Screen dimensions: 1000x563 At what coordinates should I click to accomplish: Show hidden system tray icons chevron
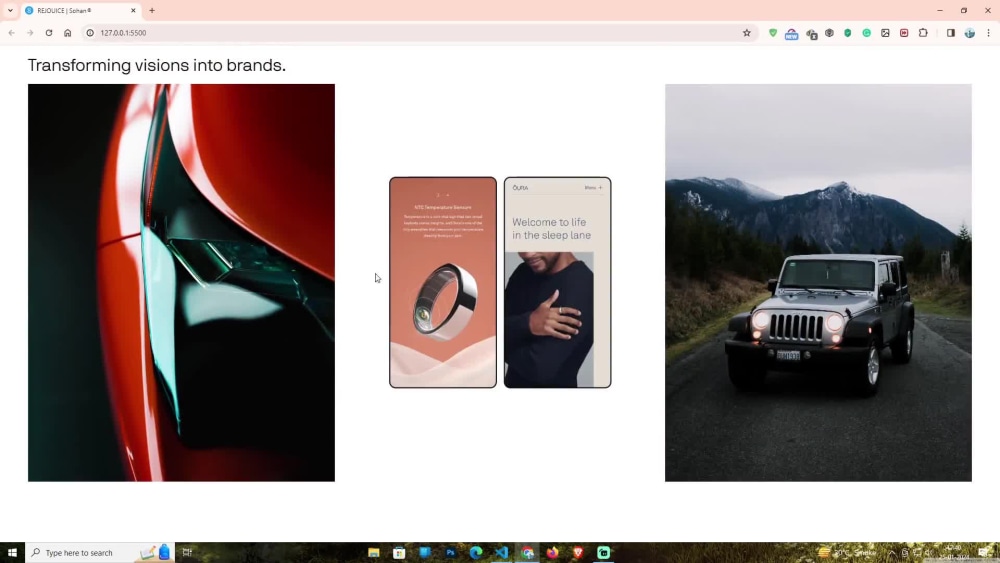[x=892, y=552]
